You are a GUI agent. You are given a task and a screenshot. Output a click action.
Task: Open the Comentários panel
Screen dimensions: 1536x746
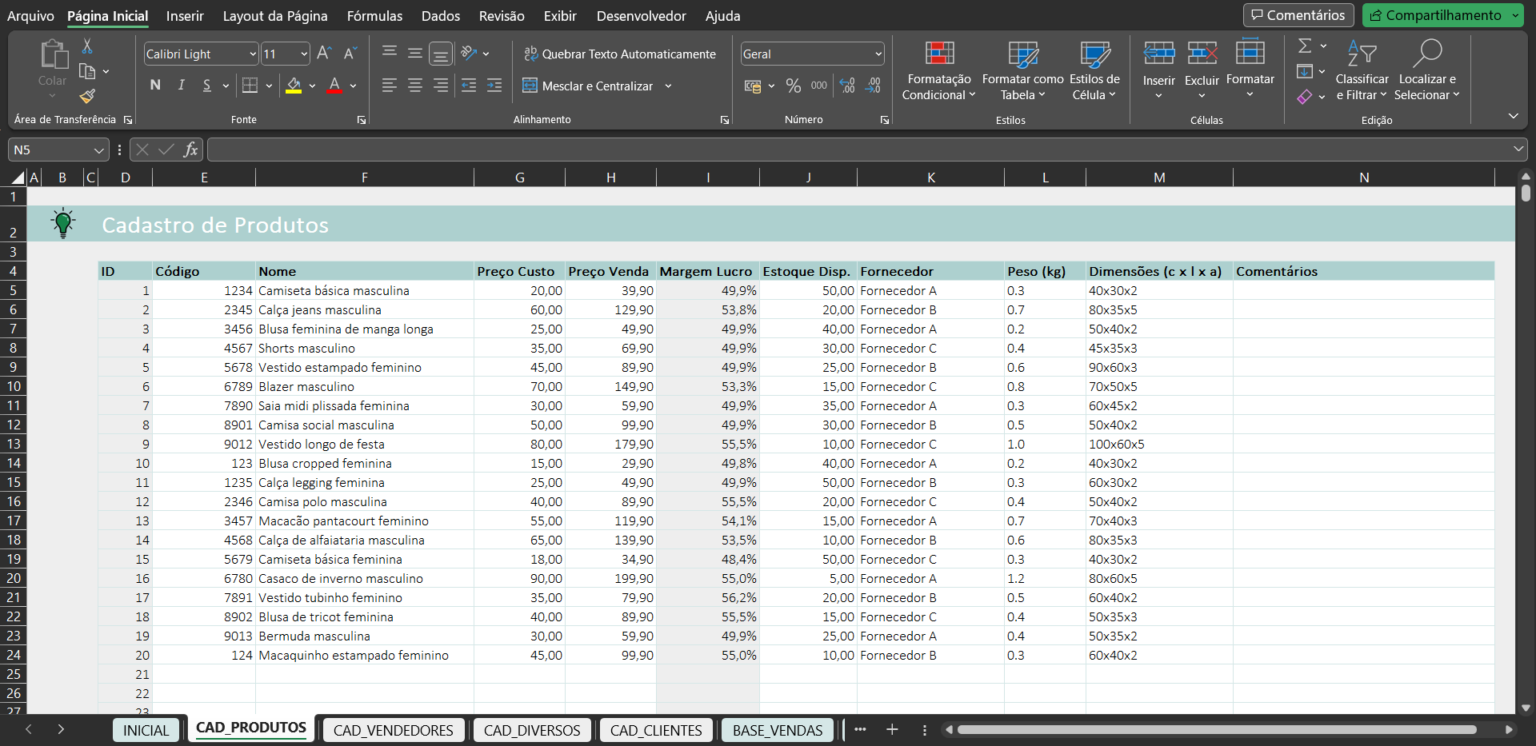pos(1298,15)
